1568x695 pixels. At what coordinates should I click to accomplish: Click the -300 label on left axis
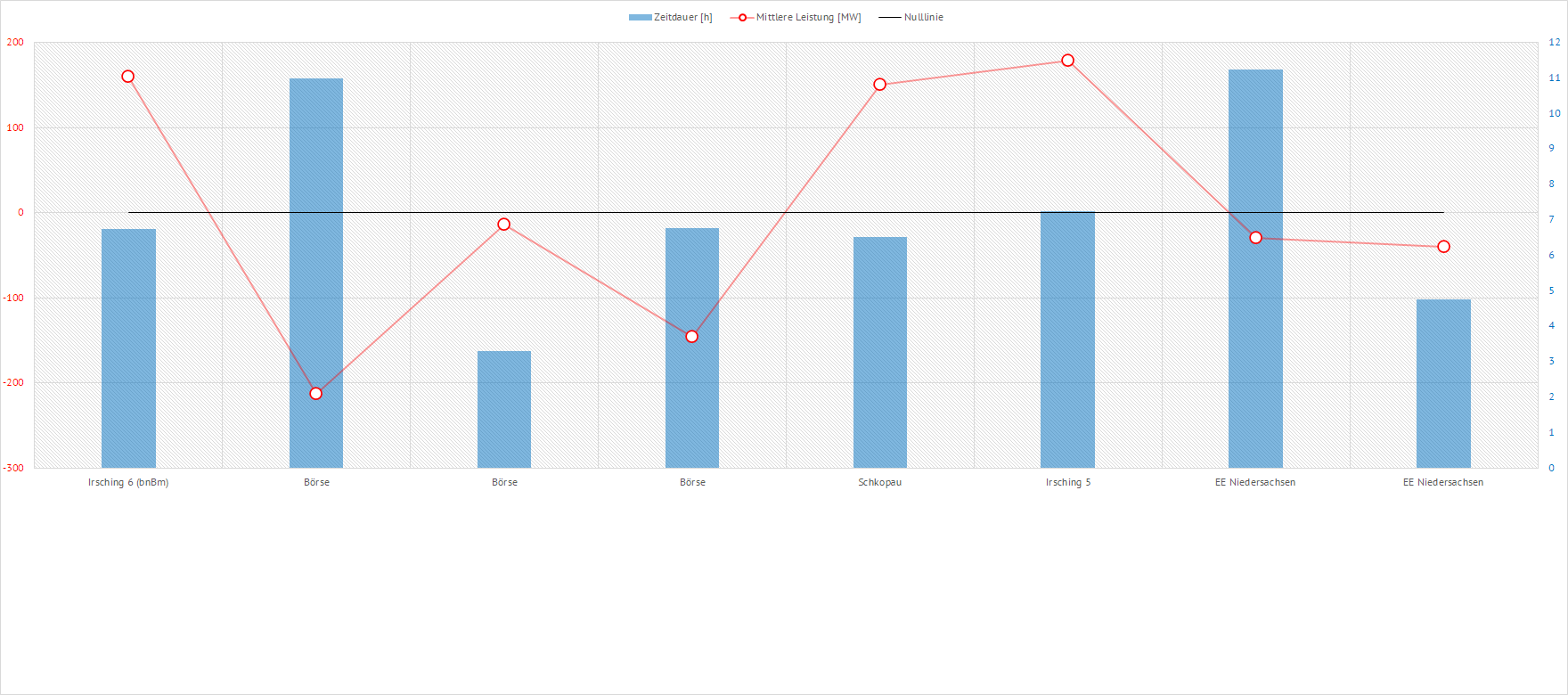(14, 468)
